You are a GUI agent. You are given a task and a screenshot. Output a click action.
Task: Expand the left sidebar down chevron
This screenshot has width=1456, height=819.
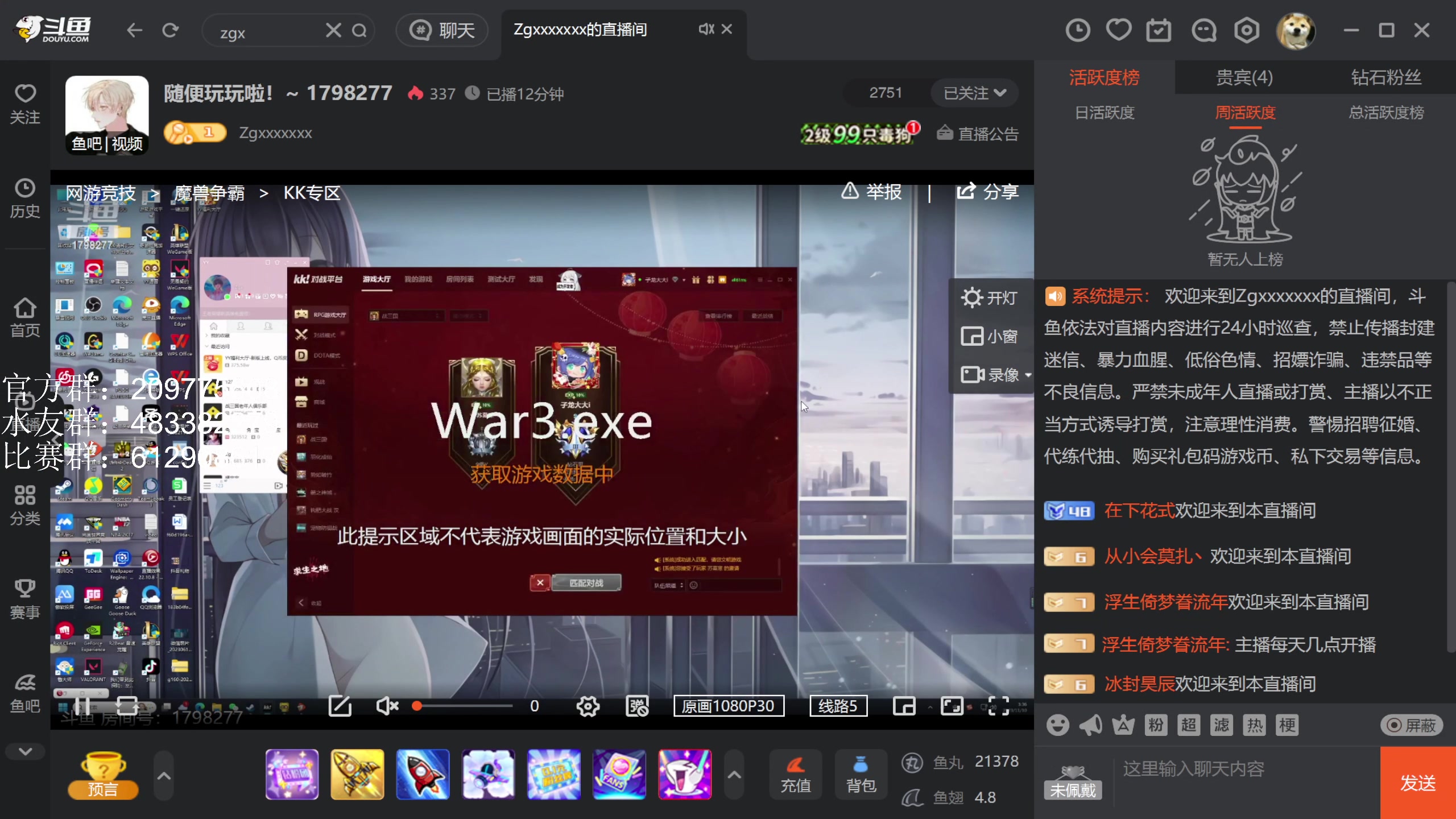click(x=25, y=751)
